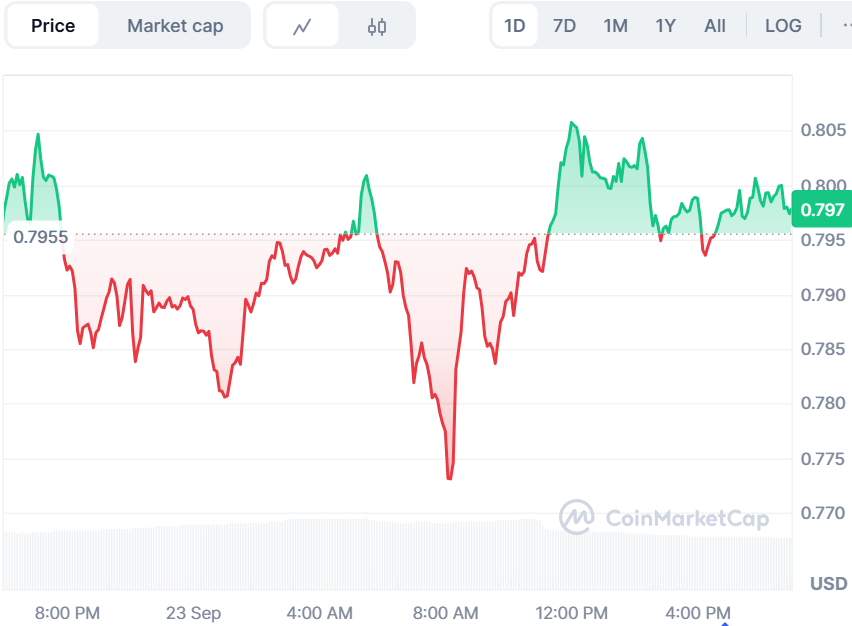Show the 1Y price history

click(666, 26)
